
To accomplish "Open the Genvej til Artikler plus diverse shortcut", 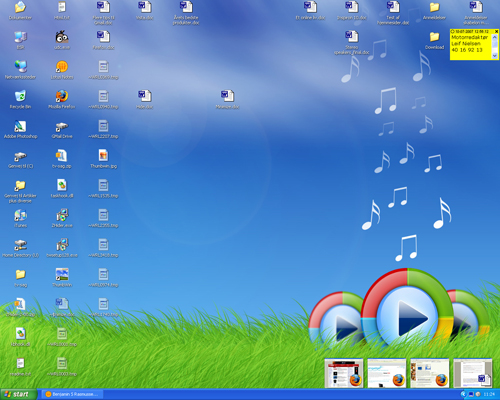I will click(x=20, y=185).
